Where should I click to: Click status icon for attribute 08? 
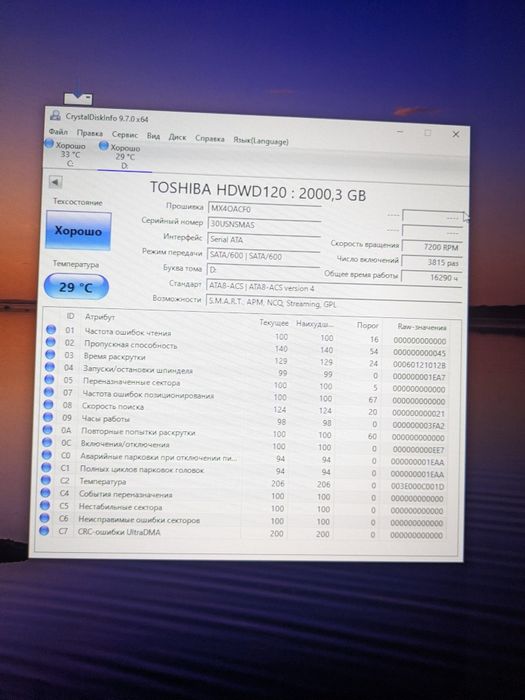coord(48,404)
